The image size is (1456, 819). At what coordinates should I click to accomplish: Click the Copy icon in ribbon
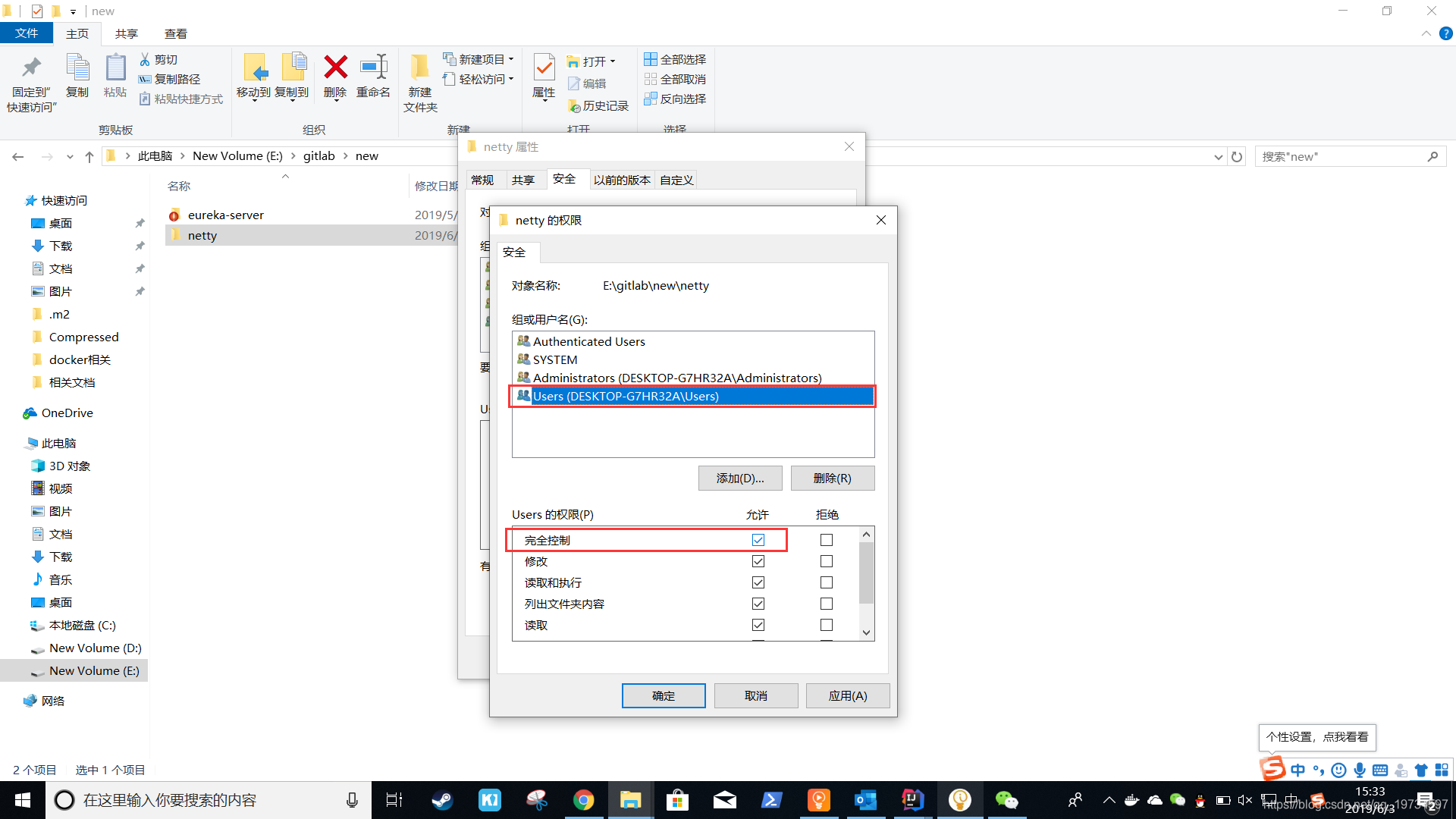77,68
